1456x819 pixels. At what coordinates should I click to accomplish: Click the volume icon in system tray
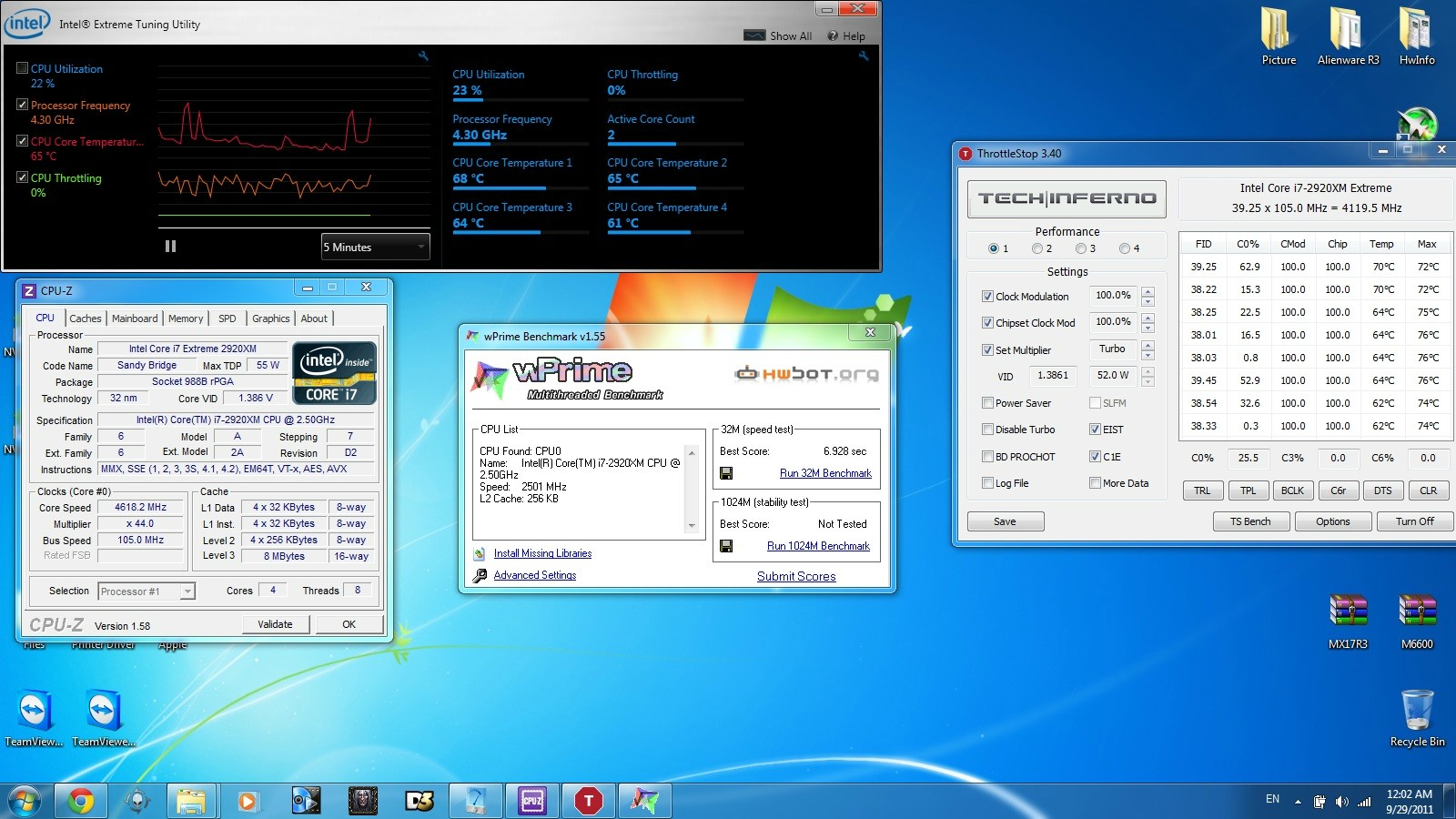pos(1341,802)
